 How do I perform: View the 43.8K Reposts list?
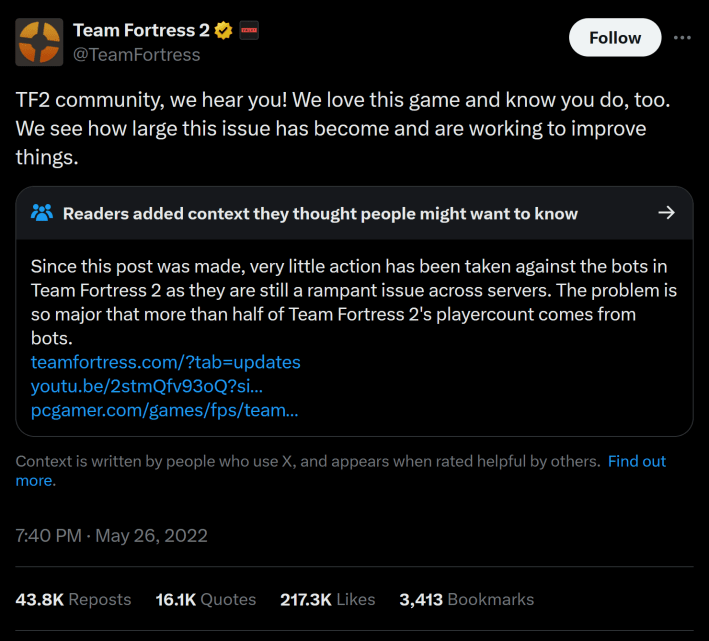point(73,600)
